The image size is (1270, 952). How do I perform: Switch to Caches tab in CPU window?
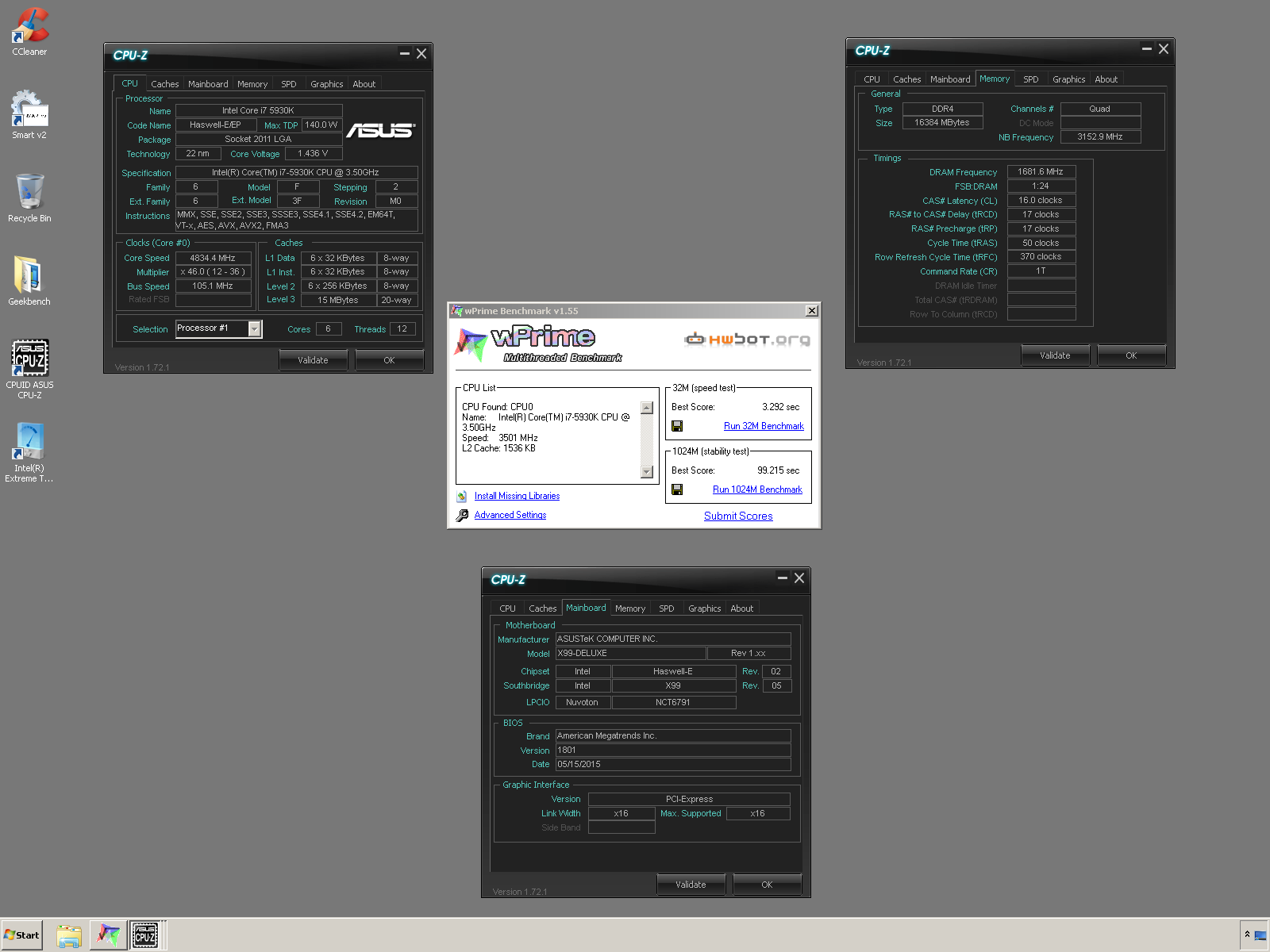(x=165, y=84)
